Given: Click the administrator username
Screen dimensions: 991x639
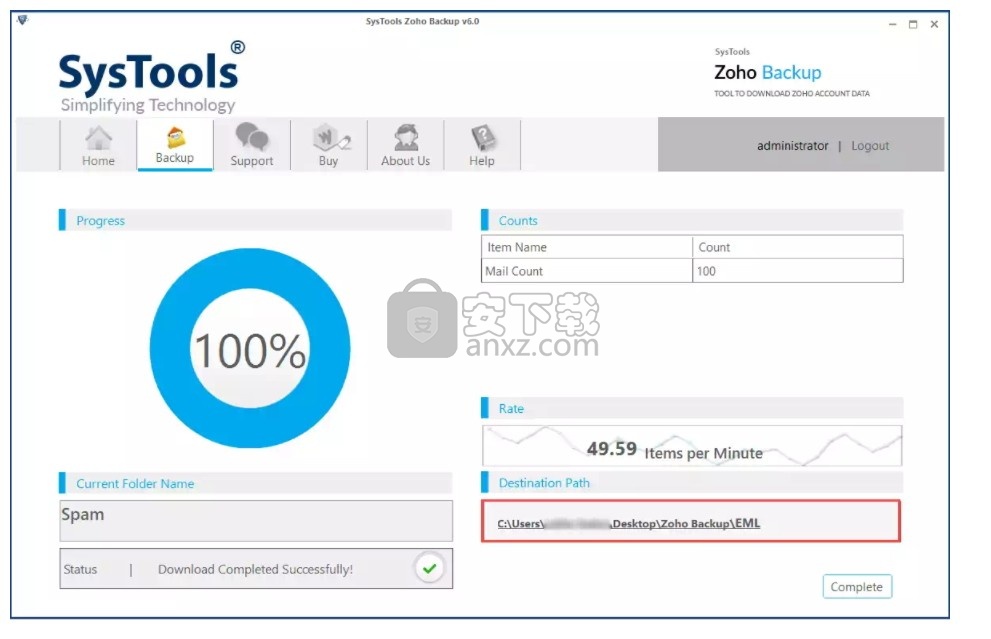Looking at the screenshot, I should point(793,146).
